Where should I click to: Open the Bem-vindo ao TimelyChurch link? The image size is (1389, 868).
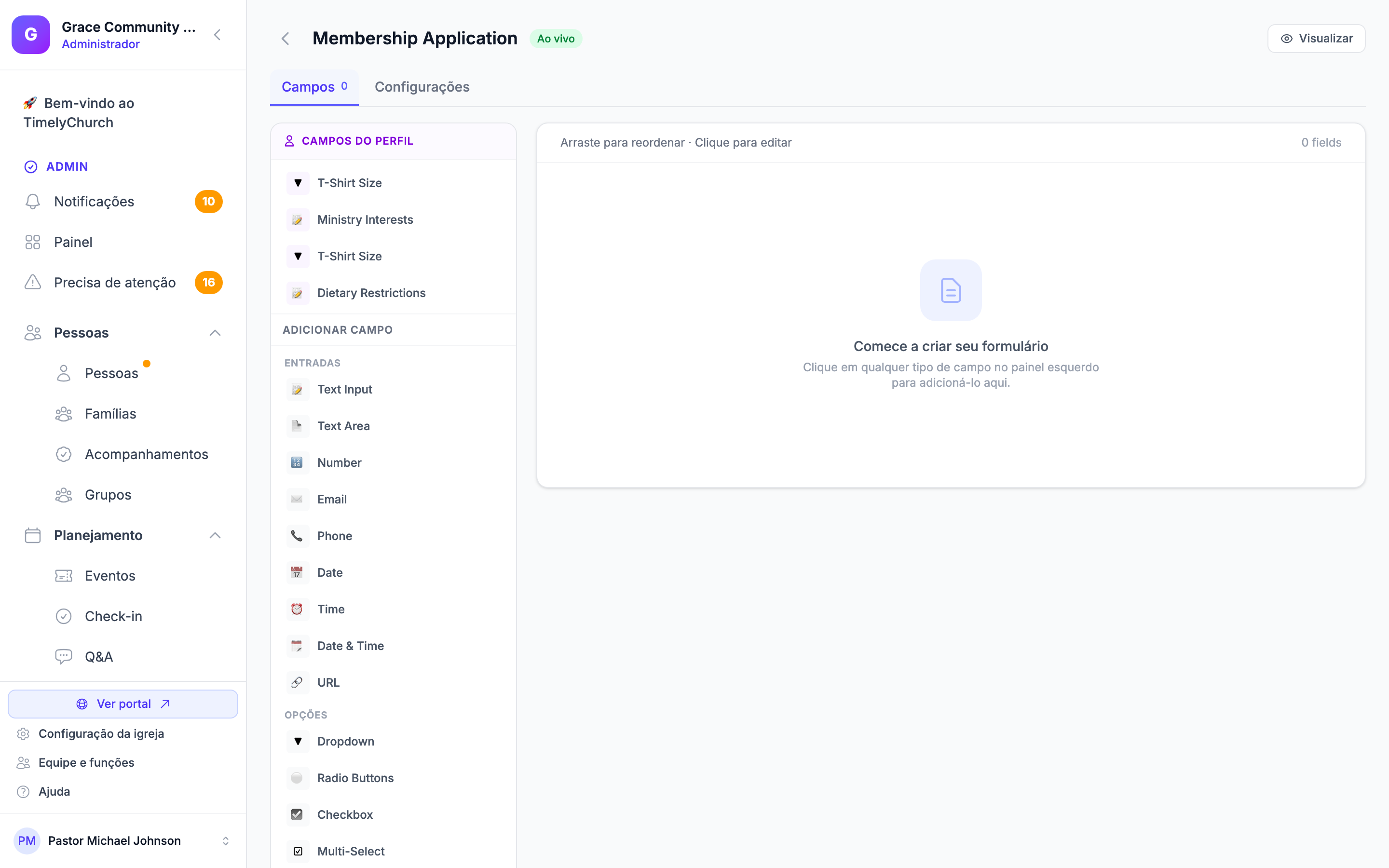123,112
